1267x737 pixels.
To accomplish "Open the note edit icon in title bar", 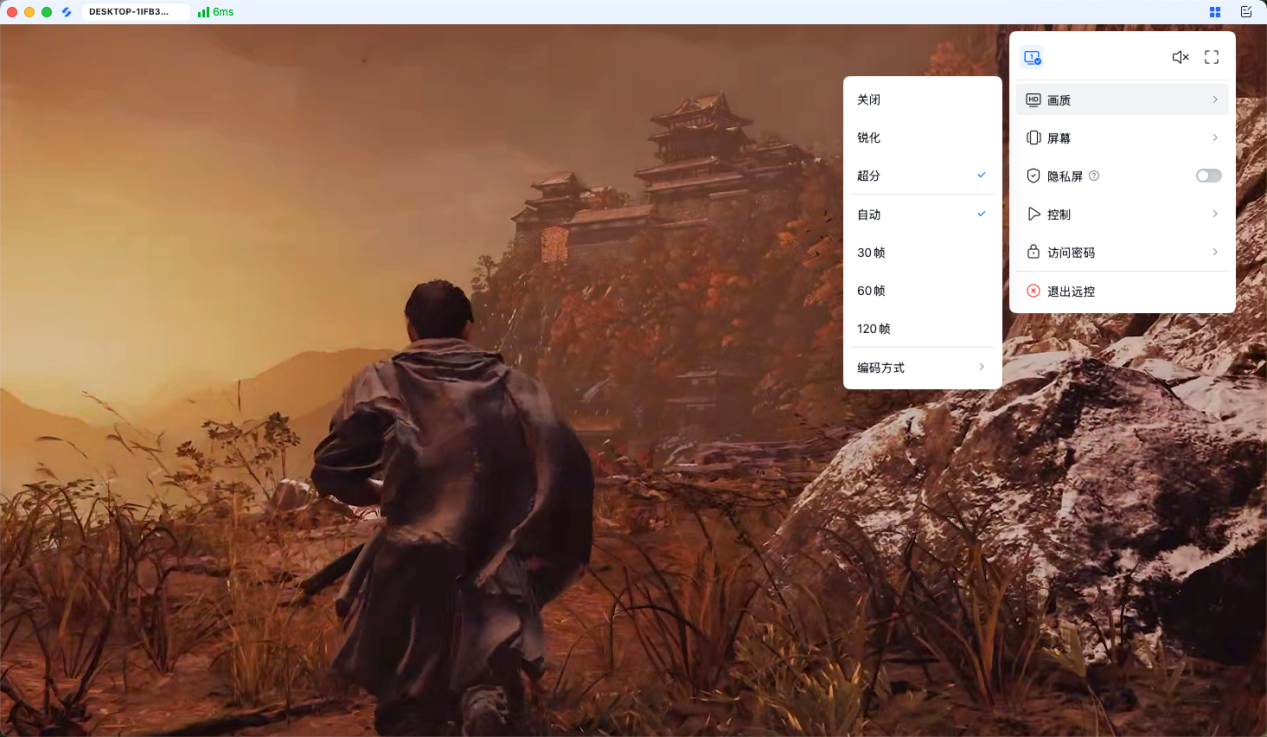I will tap(1246, 12).
